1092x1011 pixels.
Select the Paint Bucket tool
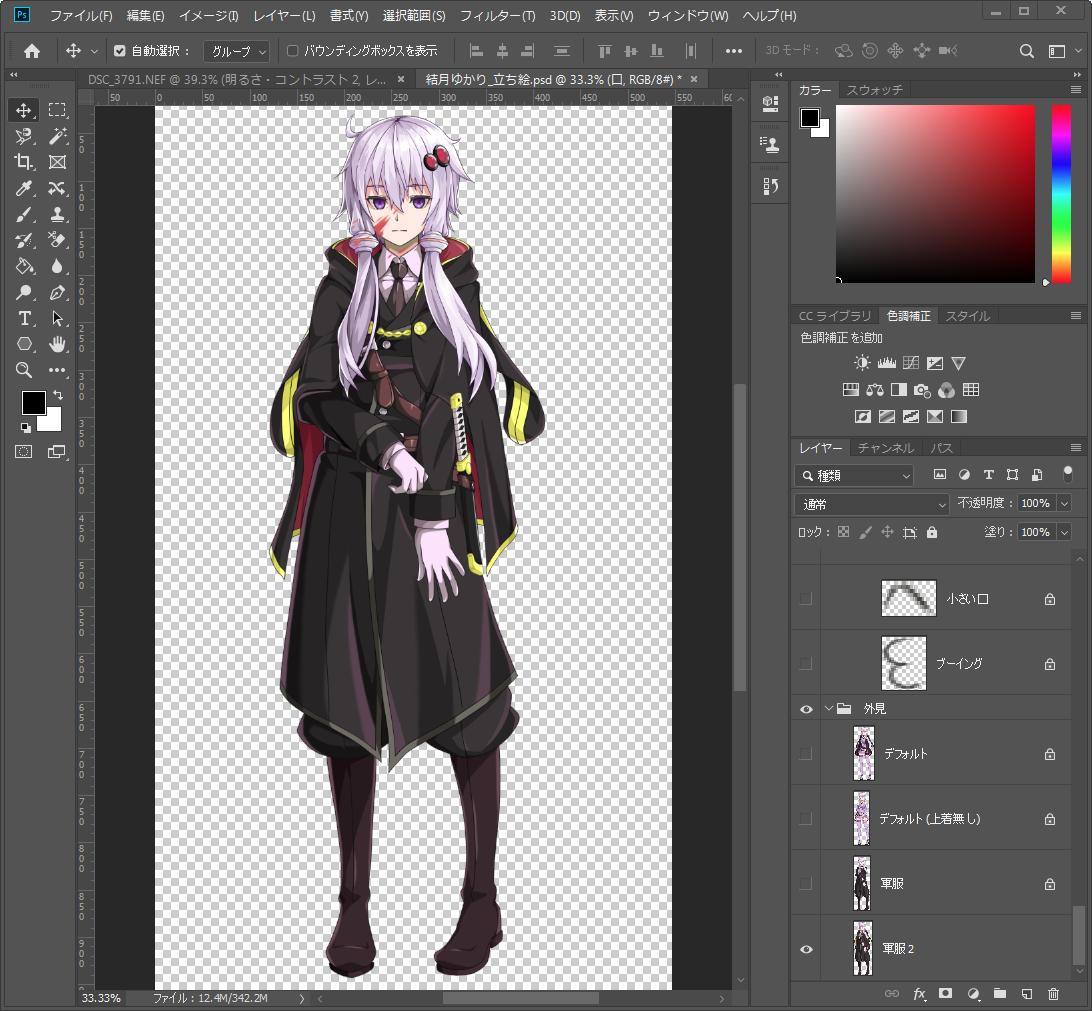[x=23, y=266]
